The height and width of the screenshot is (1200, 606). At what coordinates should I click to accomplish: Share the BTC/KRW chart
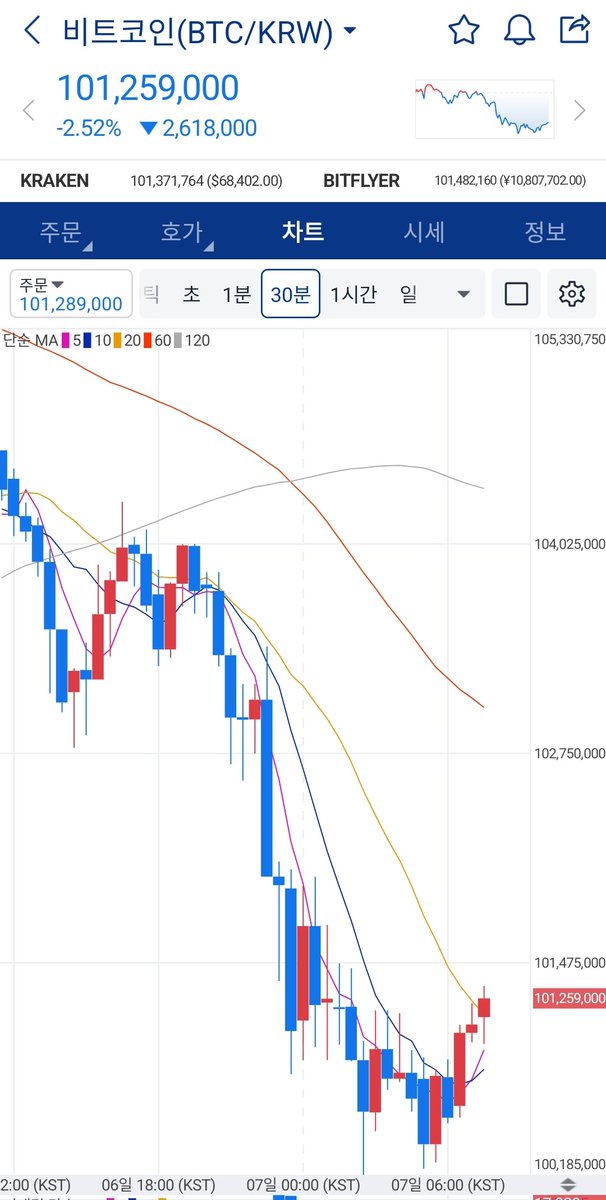coord(573,30)
